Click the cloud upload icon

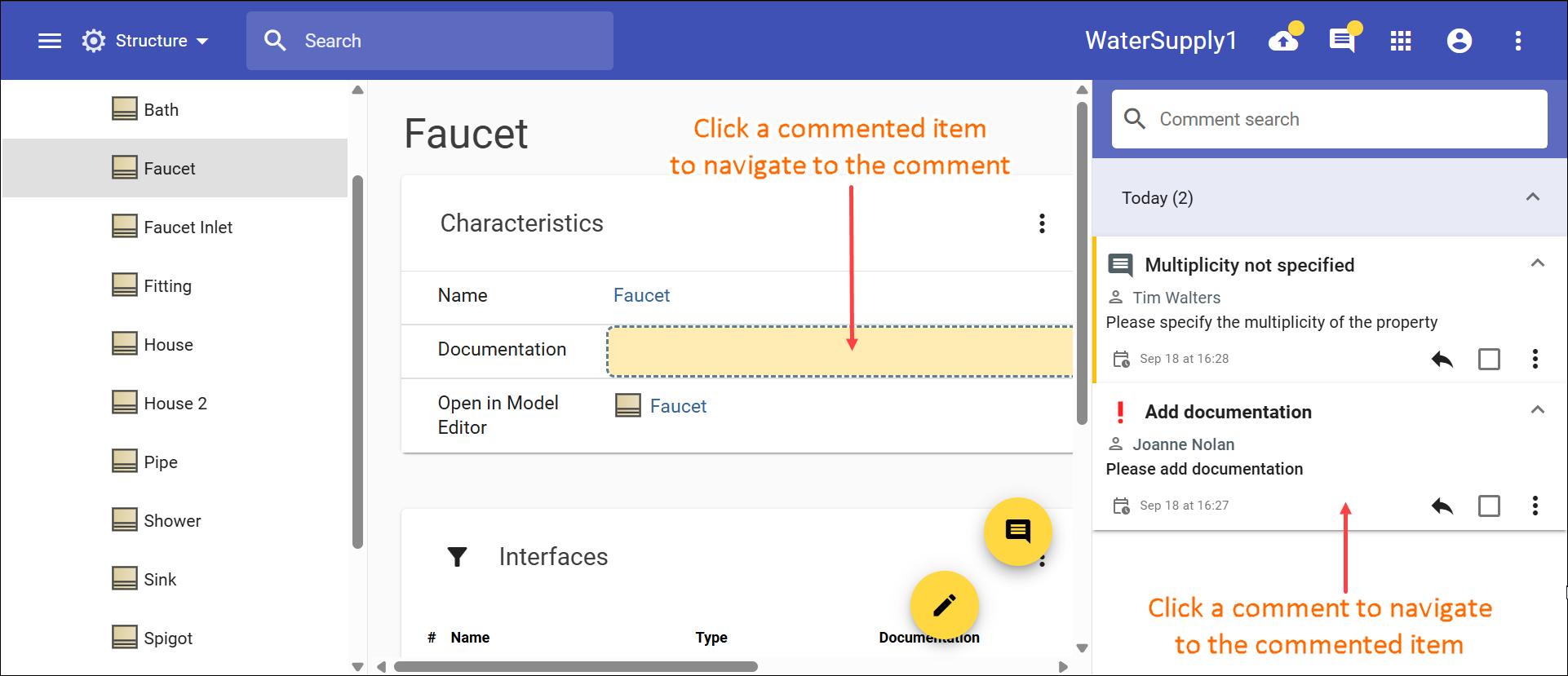coord(1284,41)
